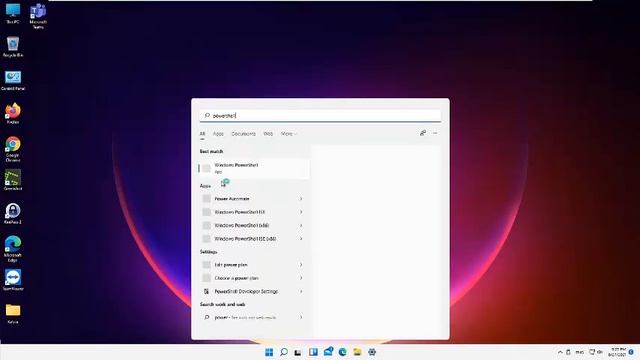Launch Google Chrome from the desktop
640x360 pixels.
click(13, 149)
